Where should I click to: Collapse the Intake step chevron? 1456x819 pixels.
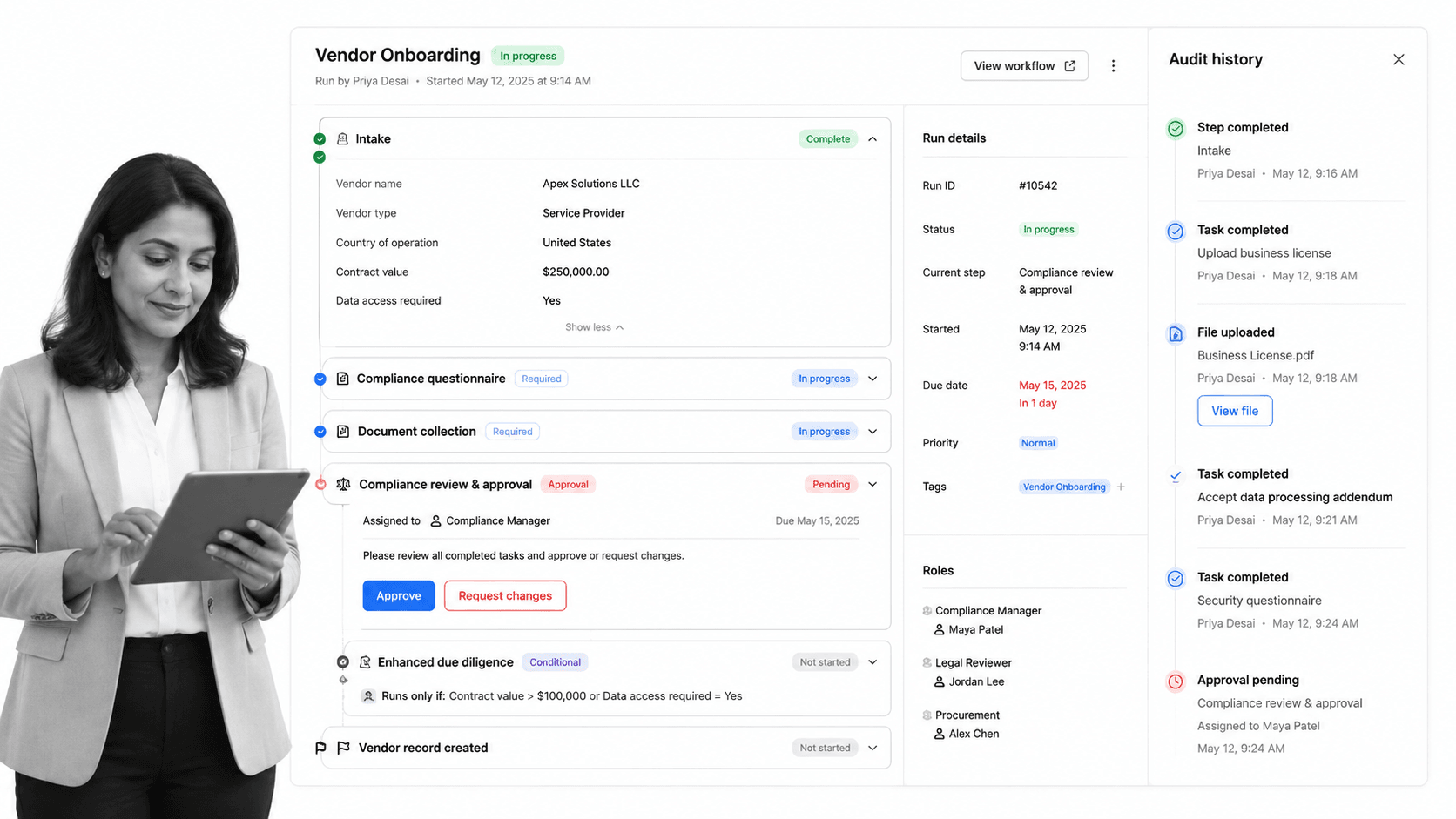(873, 139)
